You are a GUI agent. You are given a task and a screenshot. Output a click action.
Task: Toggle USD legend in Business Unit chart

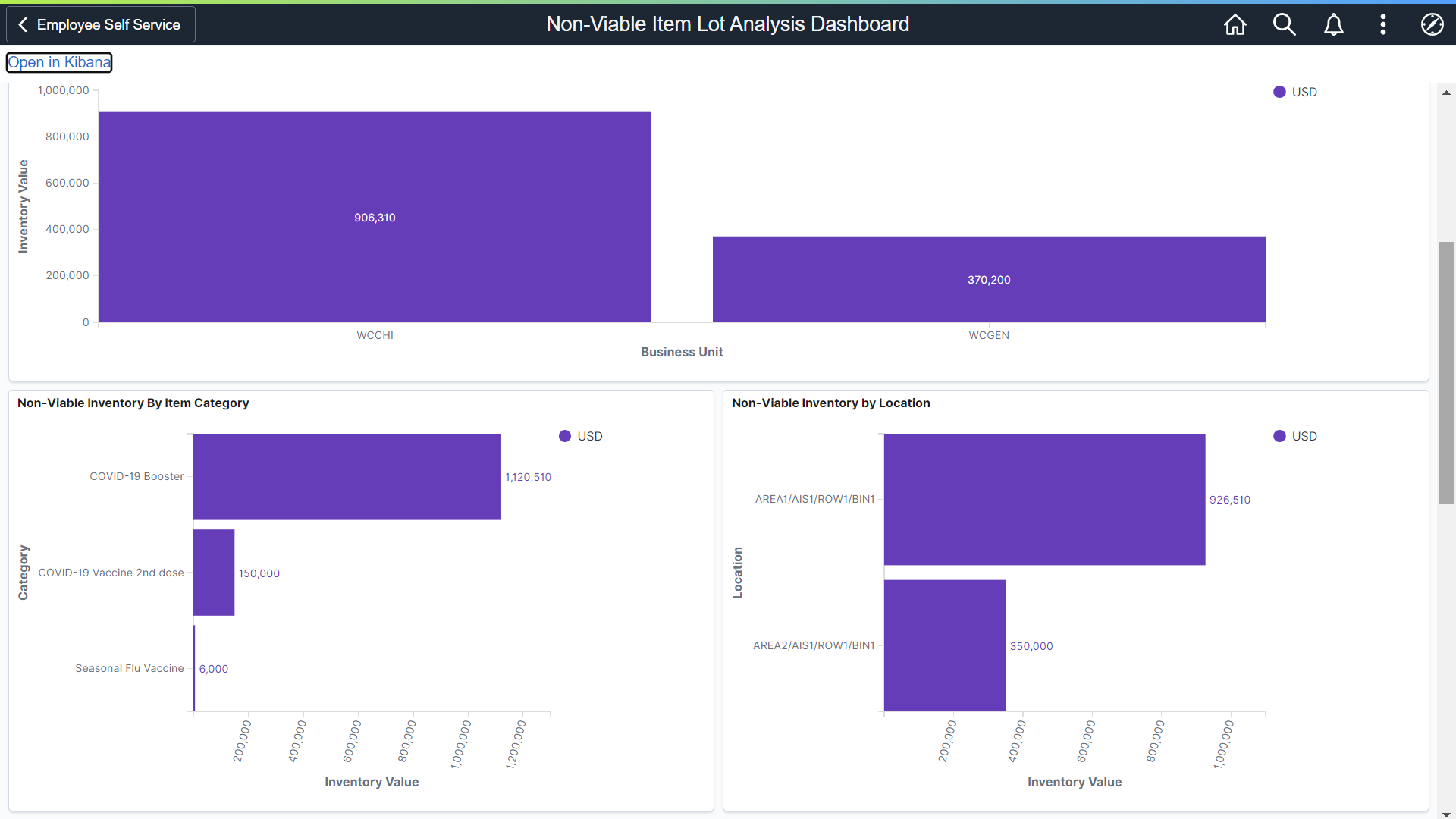1295,92
